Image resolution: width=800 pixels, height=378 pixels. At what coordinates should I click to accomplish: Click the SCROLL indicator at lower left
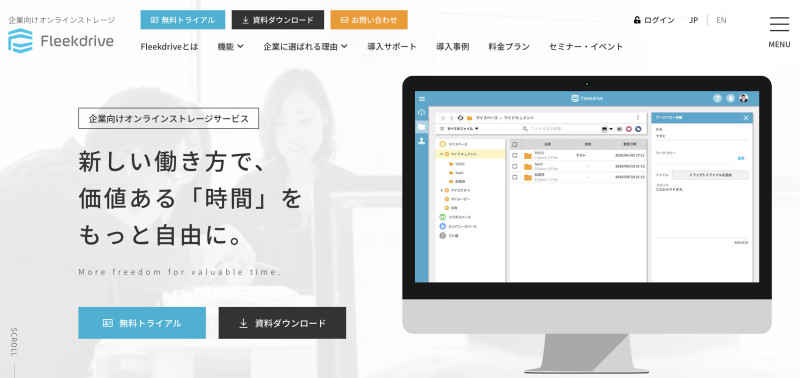[13, 342]
